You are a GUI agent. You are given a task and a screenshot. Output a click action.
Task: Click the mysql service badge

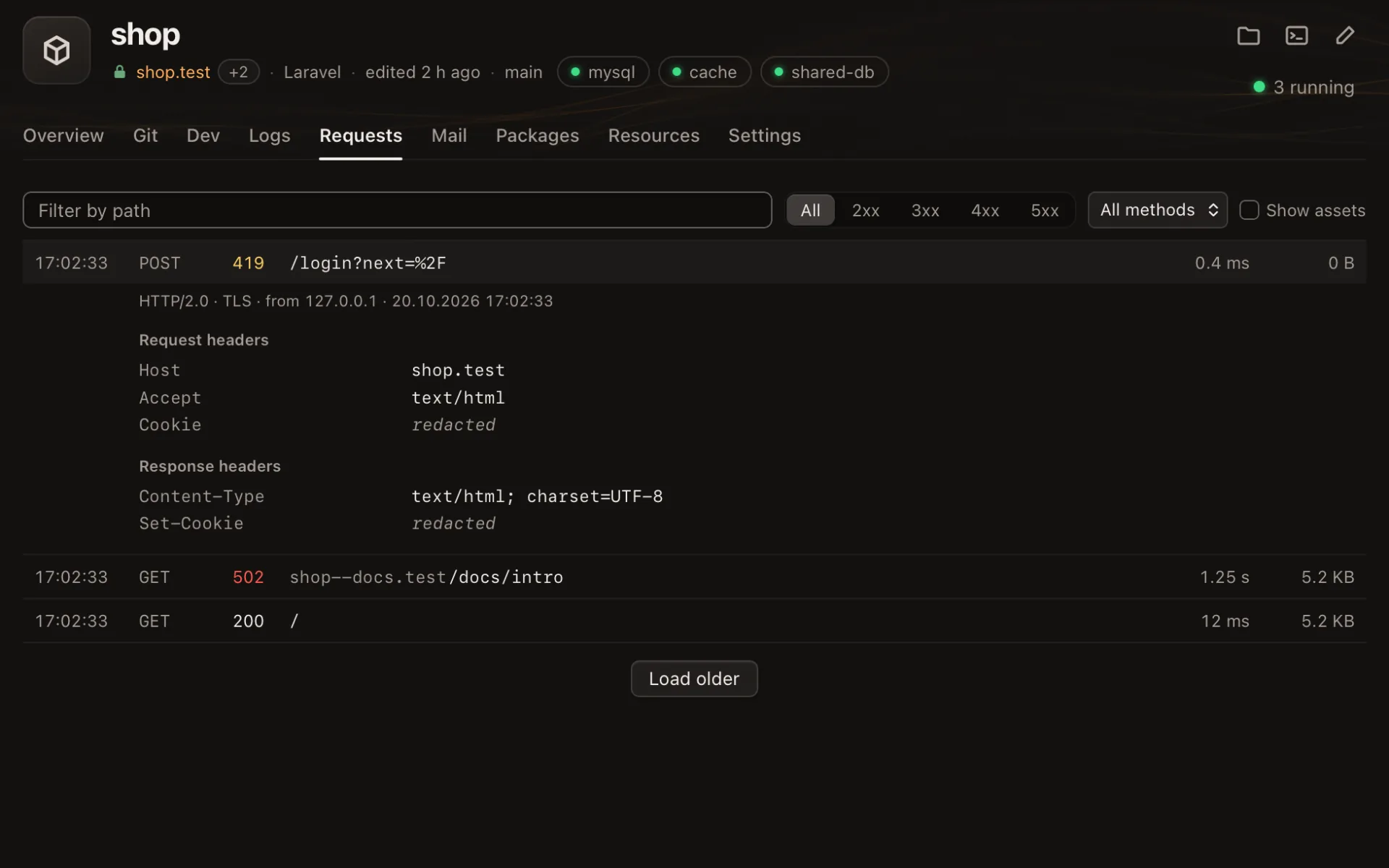(x=603, y=72)
